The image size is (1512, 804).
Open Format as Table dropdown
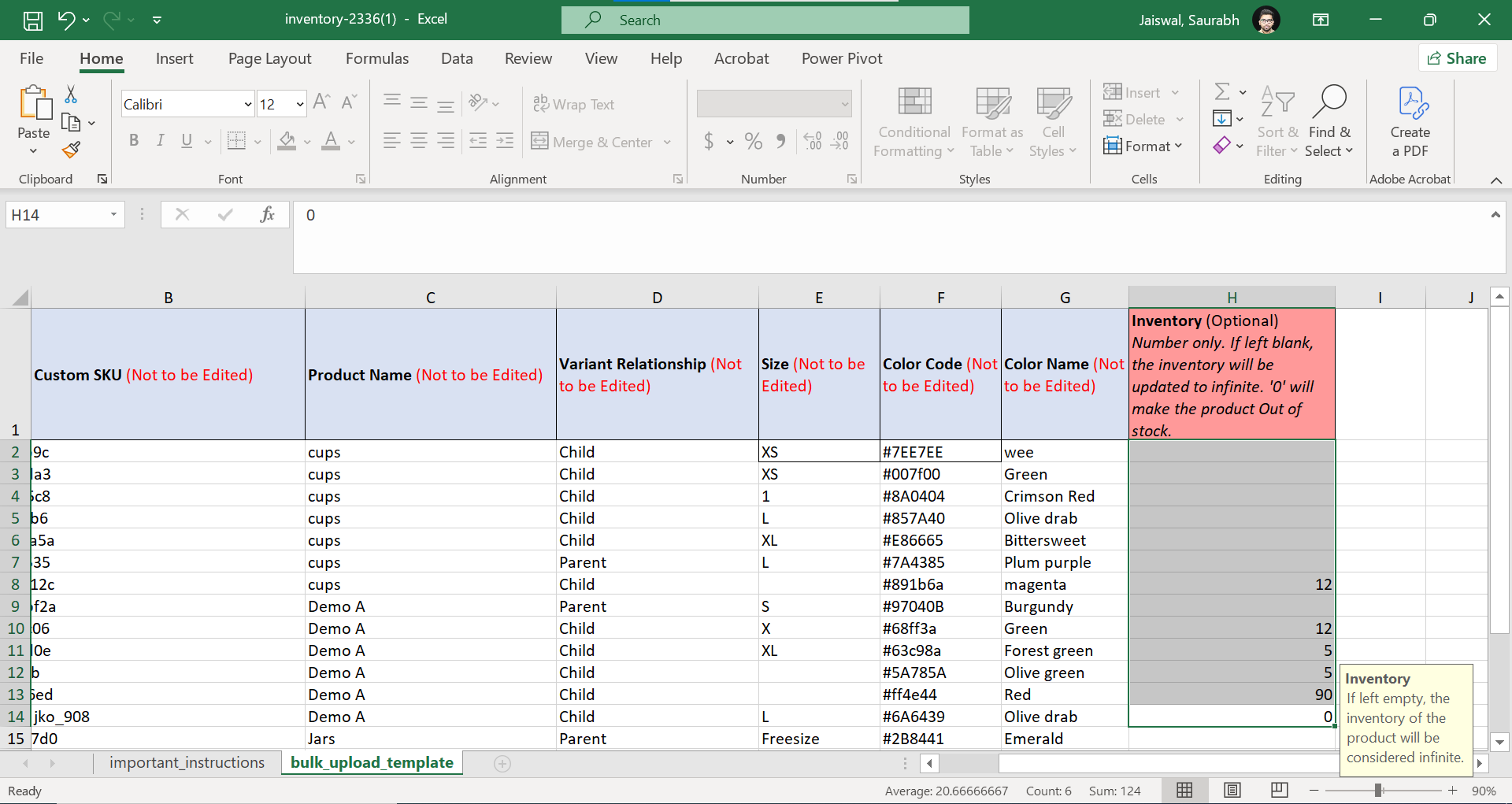992,122
